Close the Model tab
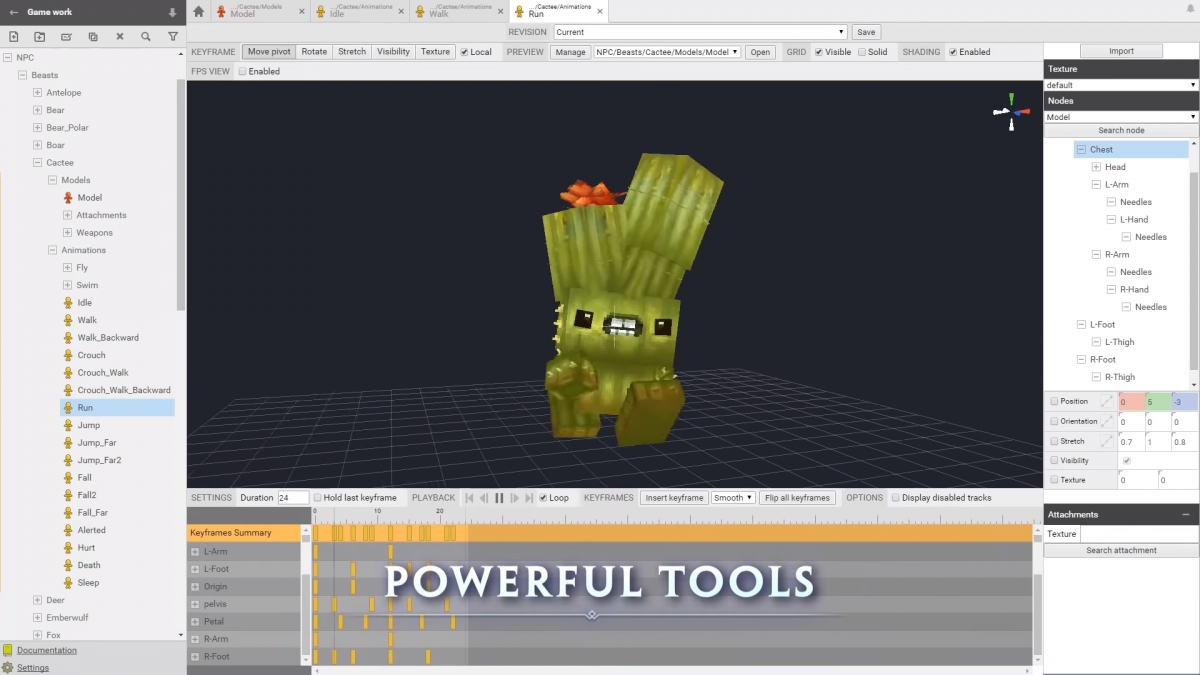This screenshot has width=1200, height=675. (x=301, y=11)
